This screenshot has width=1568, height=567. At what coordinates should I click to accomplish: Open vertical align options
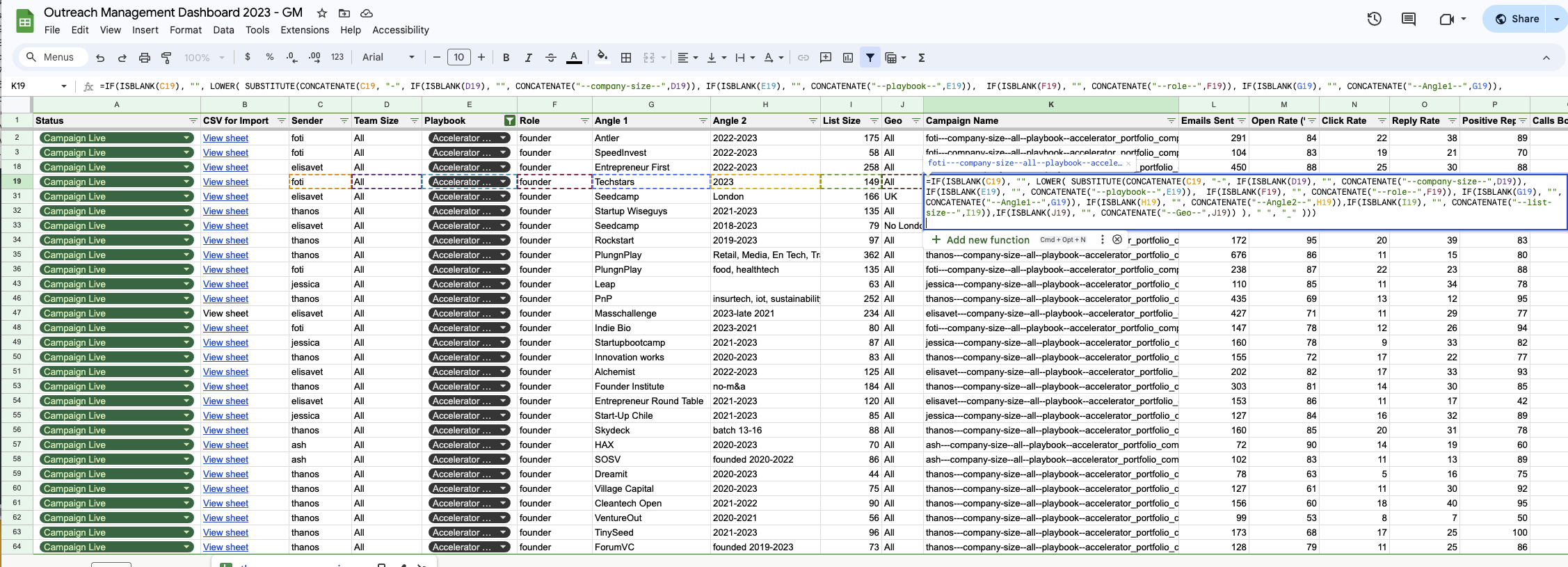click(716, 58)
